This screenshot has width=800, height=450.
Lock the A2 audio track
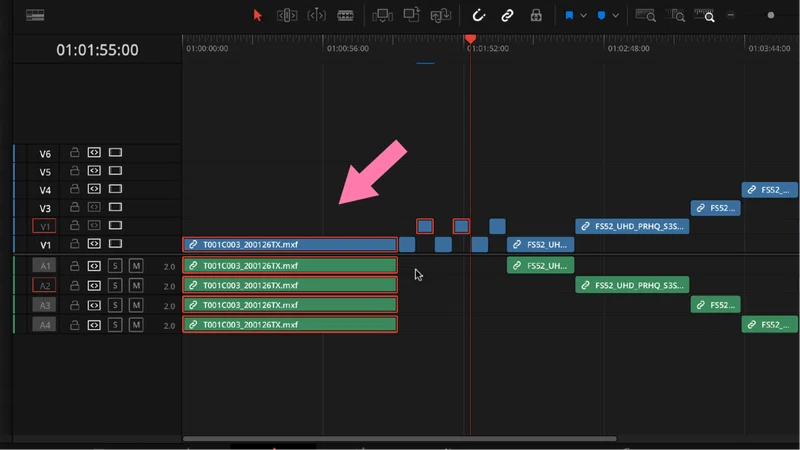74,286
